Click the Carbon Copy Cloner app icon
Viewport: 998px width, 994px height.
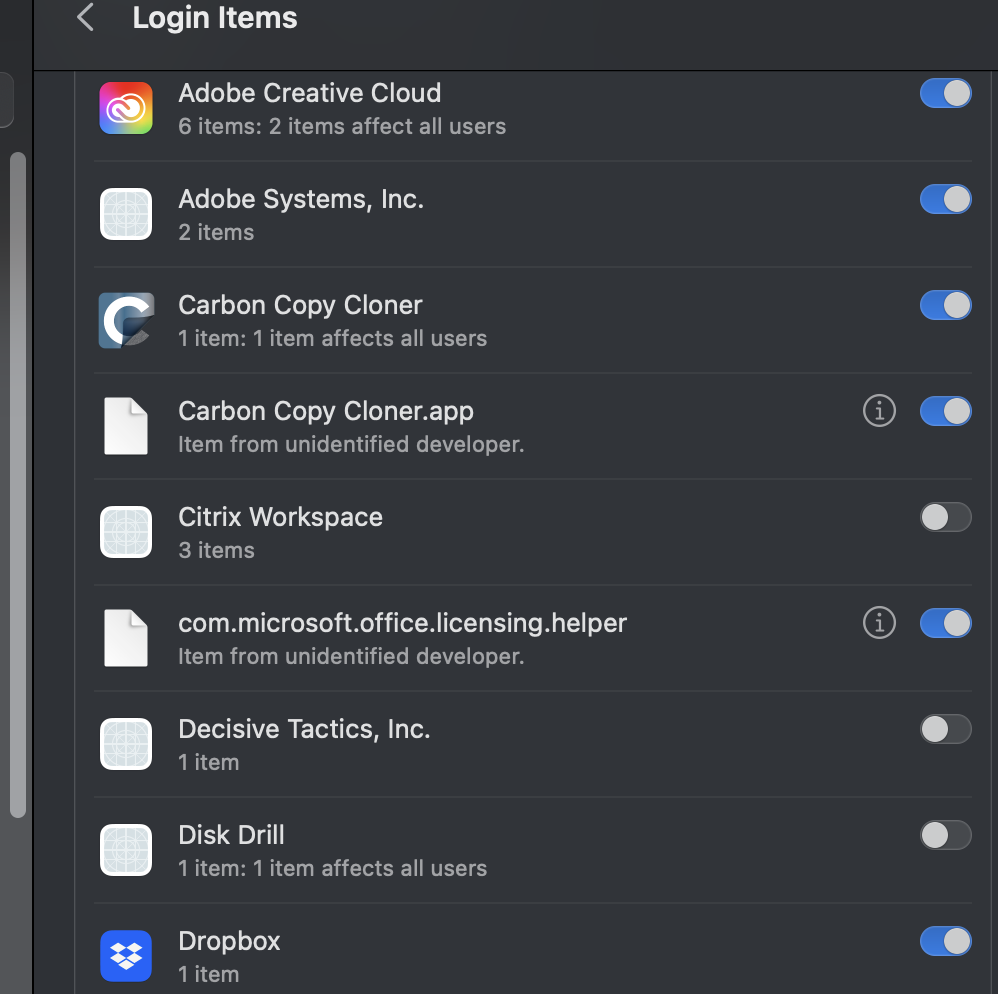point(125,320)
